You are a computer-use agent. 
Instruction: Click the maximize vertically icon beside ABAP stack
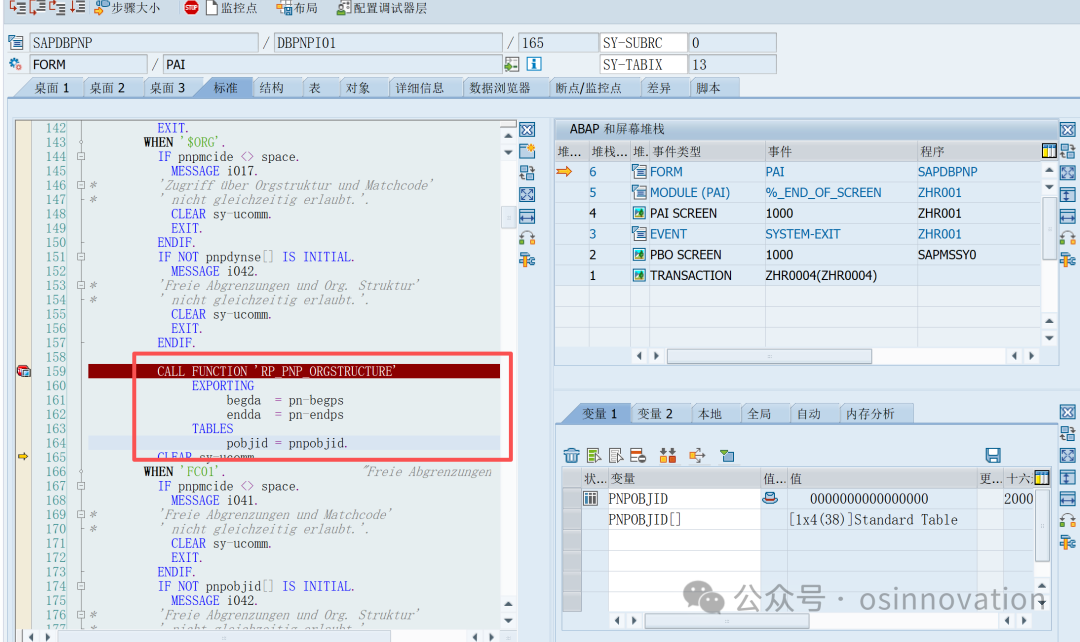pos(1068,195)
